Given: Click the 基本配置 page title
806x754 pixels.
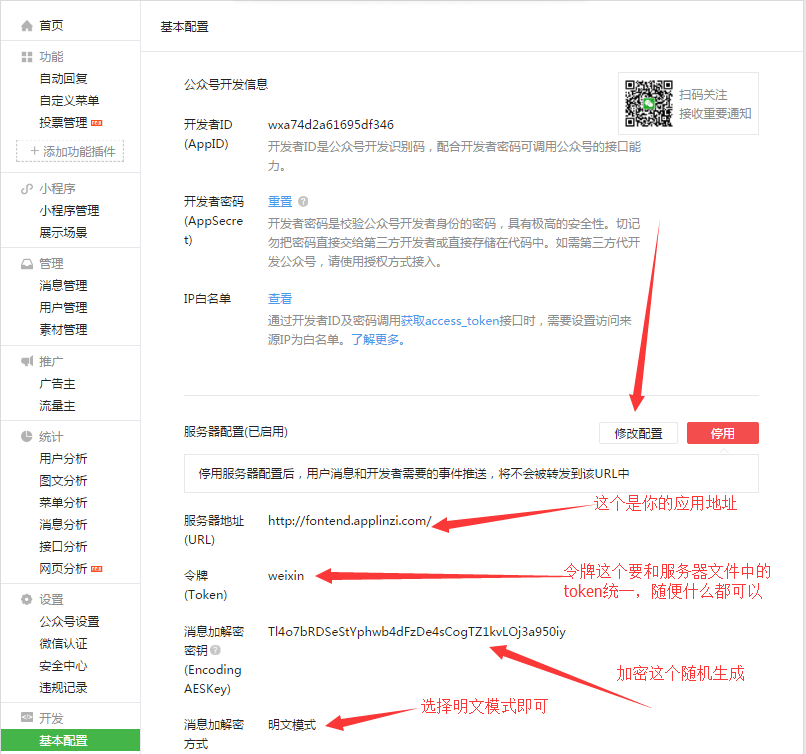Looking at the screenshot, I should click(x=185, y=27).
